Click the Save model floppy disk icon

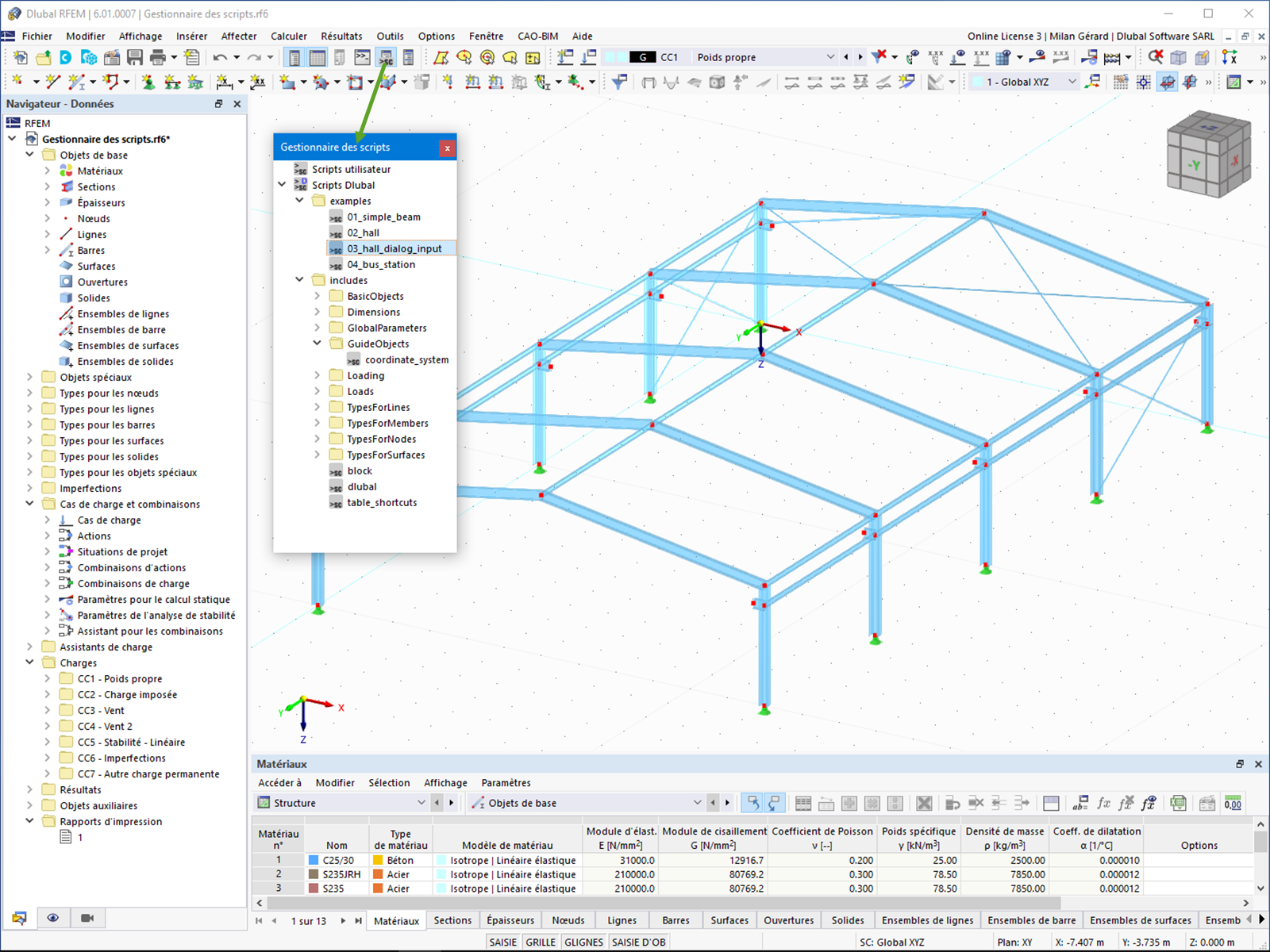click(x=135, y=57)
